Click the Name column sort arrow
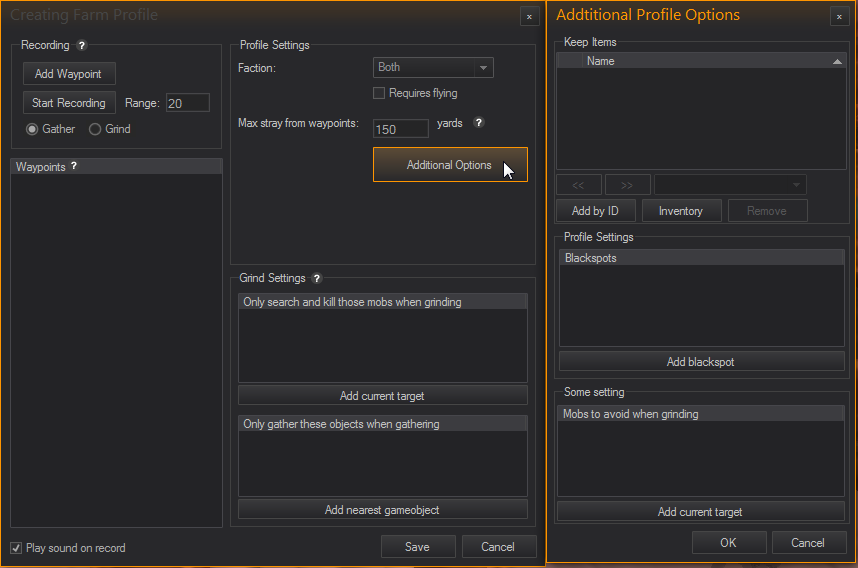Screen dimensions: 858x568 click(x=837, y=62)
